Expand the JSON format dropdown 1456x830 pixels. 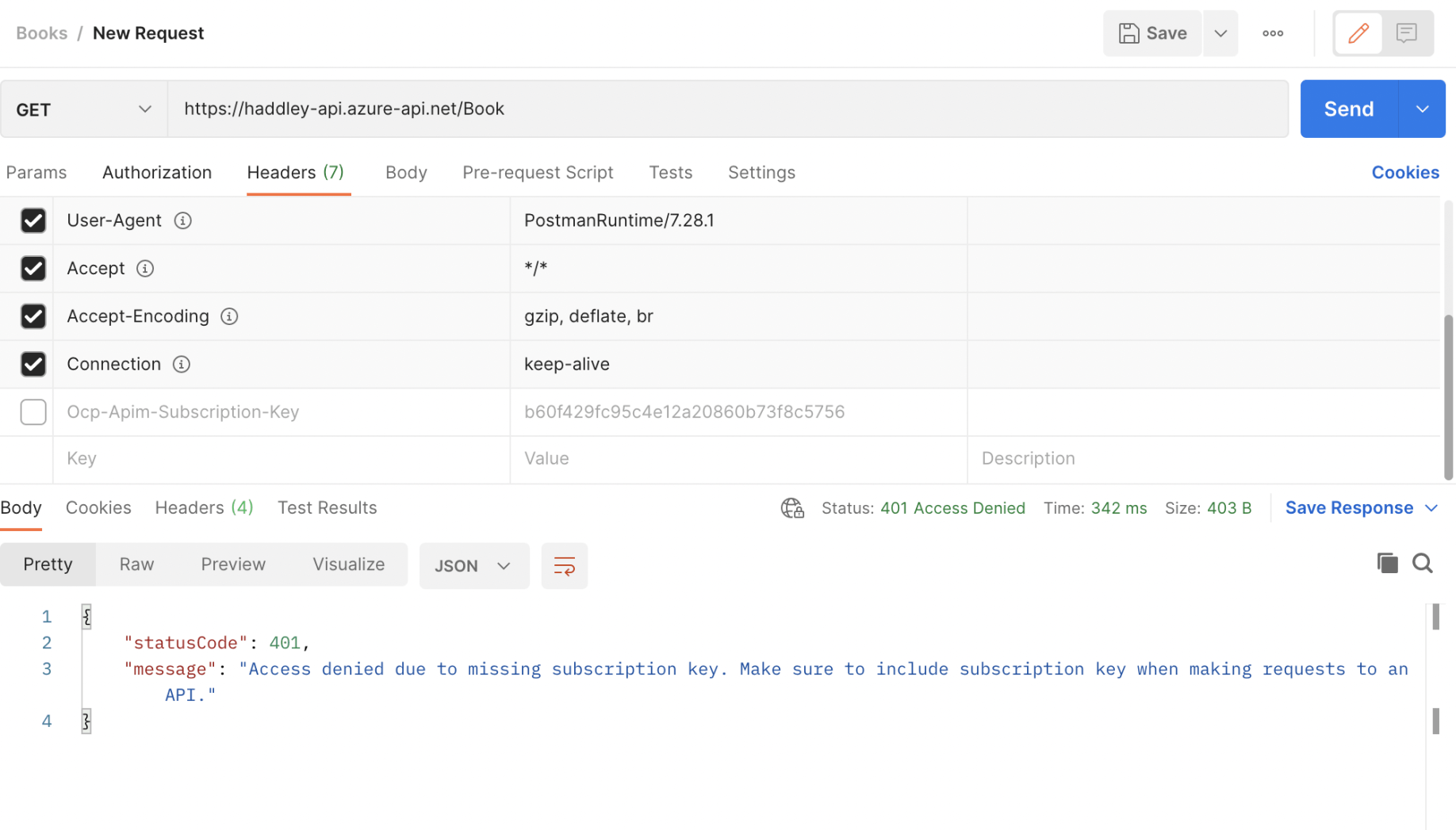click(x=473, y=566)
